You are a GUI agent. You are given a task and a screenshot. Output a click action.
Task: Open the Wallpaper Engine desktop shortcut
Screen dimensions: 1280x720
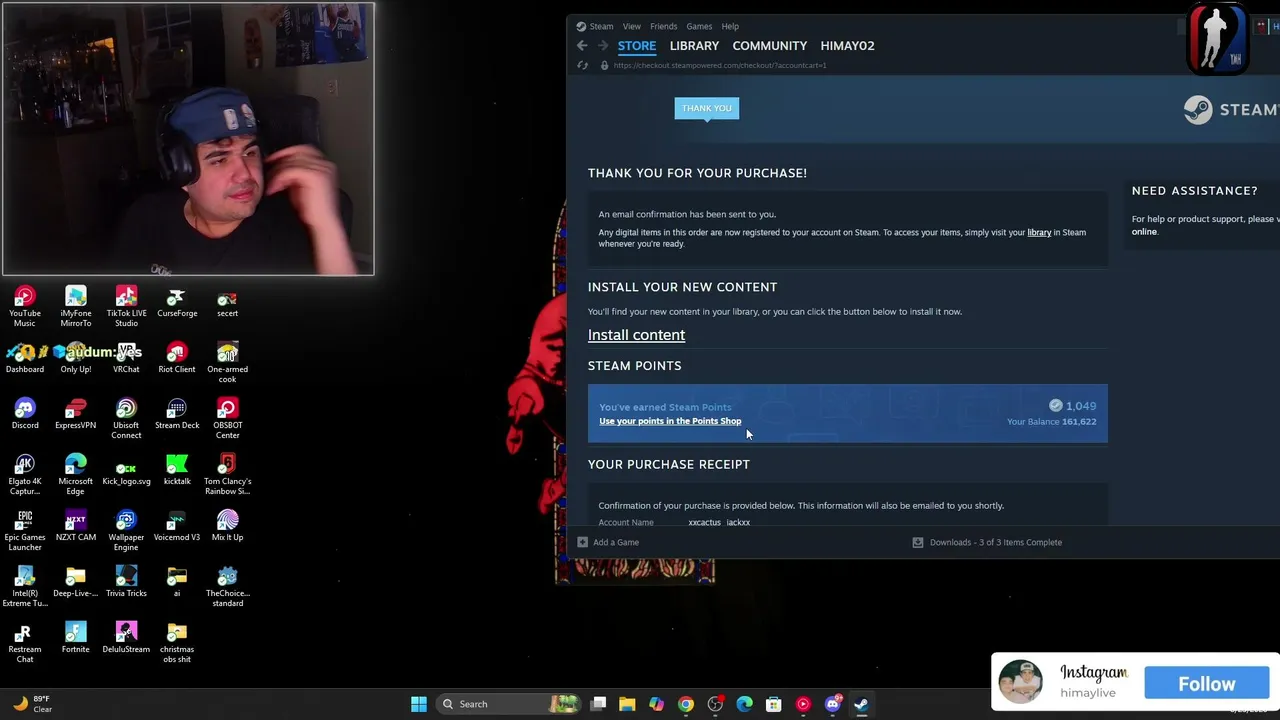(x=126, y=531)
